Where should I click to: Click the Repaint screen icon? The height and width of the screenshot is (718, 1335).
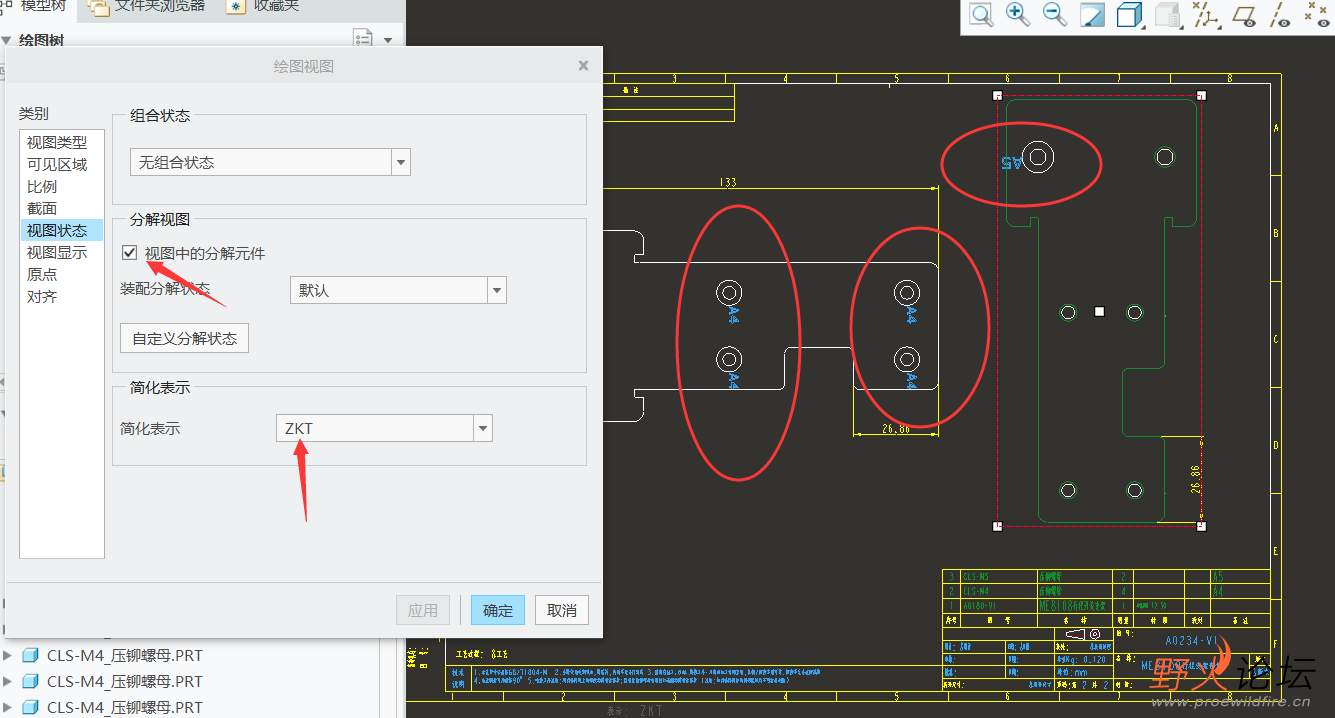[x=1092, y=16]
